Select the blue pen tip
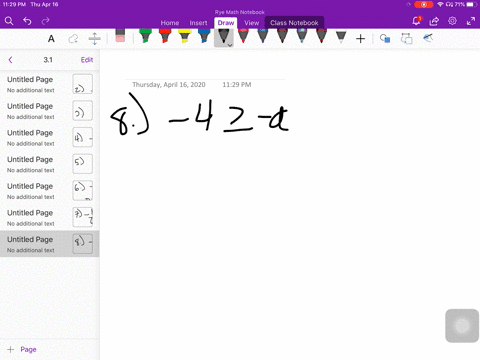Viewport: 480px width, 360px height. [263, 36]
